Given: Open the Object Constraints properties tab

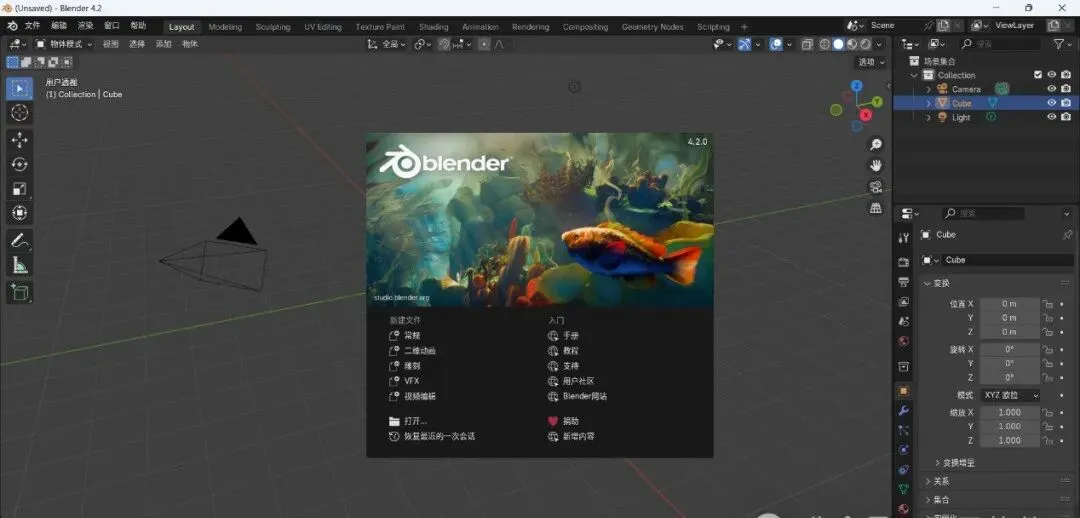Looking at the screenshot, I should (x=904, y=470).
